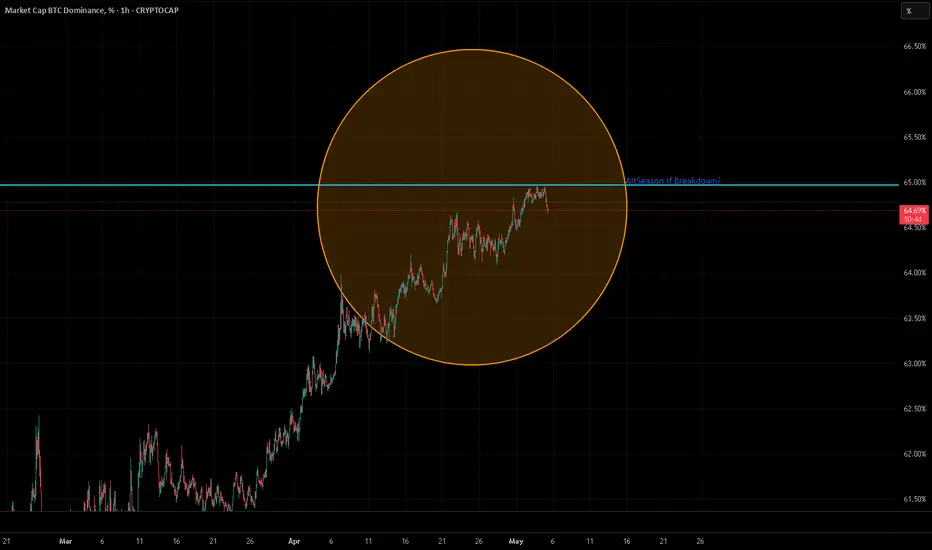Click the 61.50% price axis label

(x=914, y=499)
